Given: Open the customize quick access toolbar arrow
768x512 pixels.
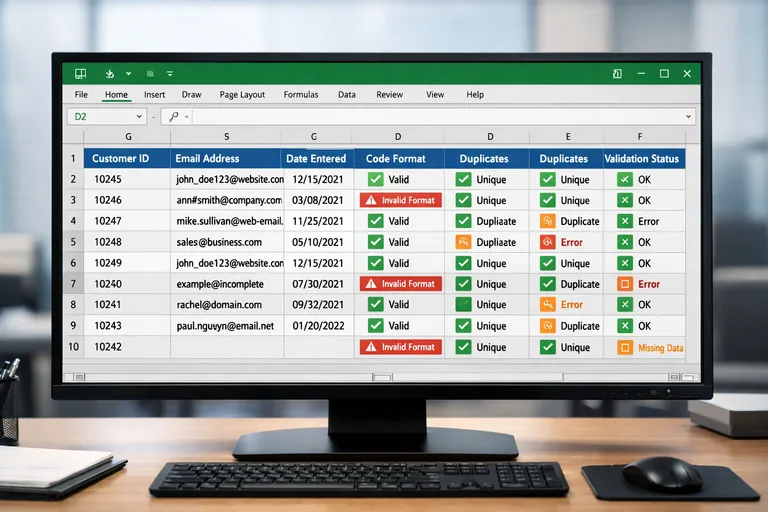Looking at the screenshot, I should [169, 74].
